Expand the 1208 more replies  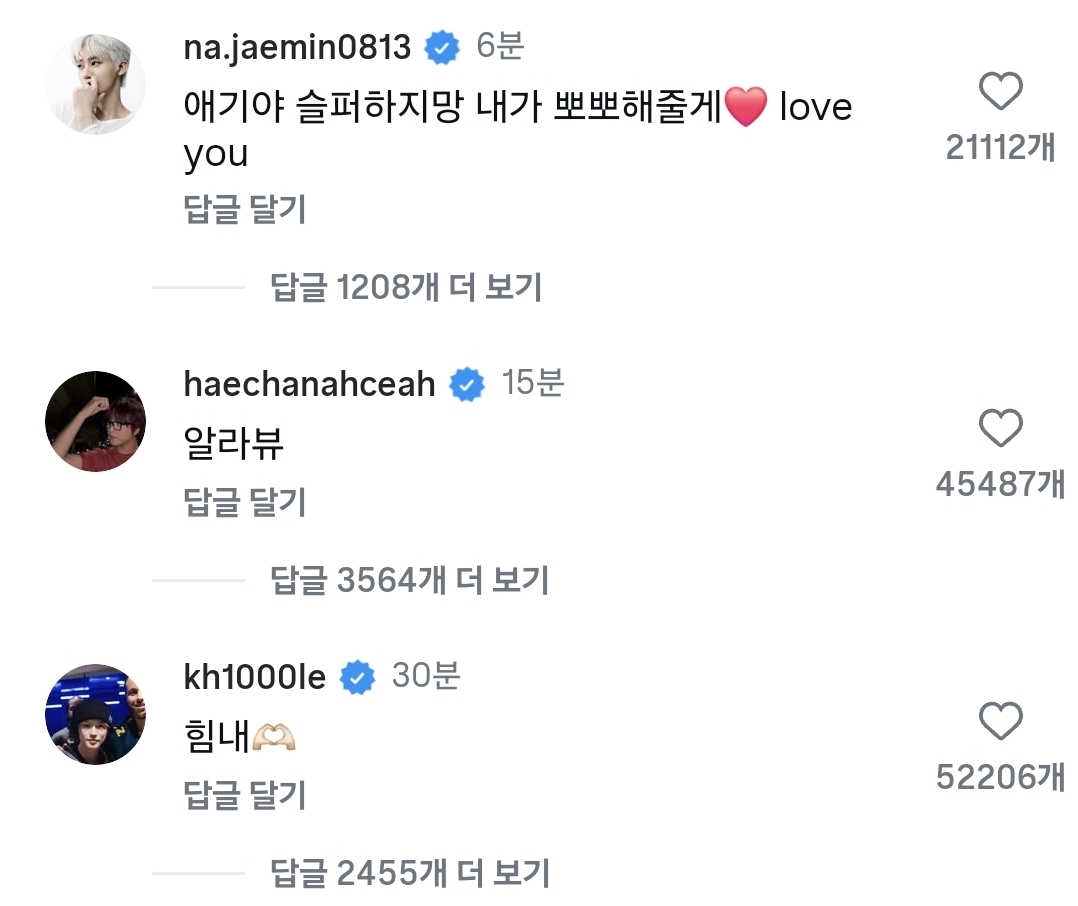[x=405, y=288]
